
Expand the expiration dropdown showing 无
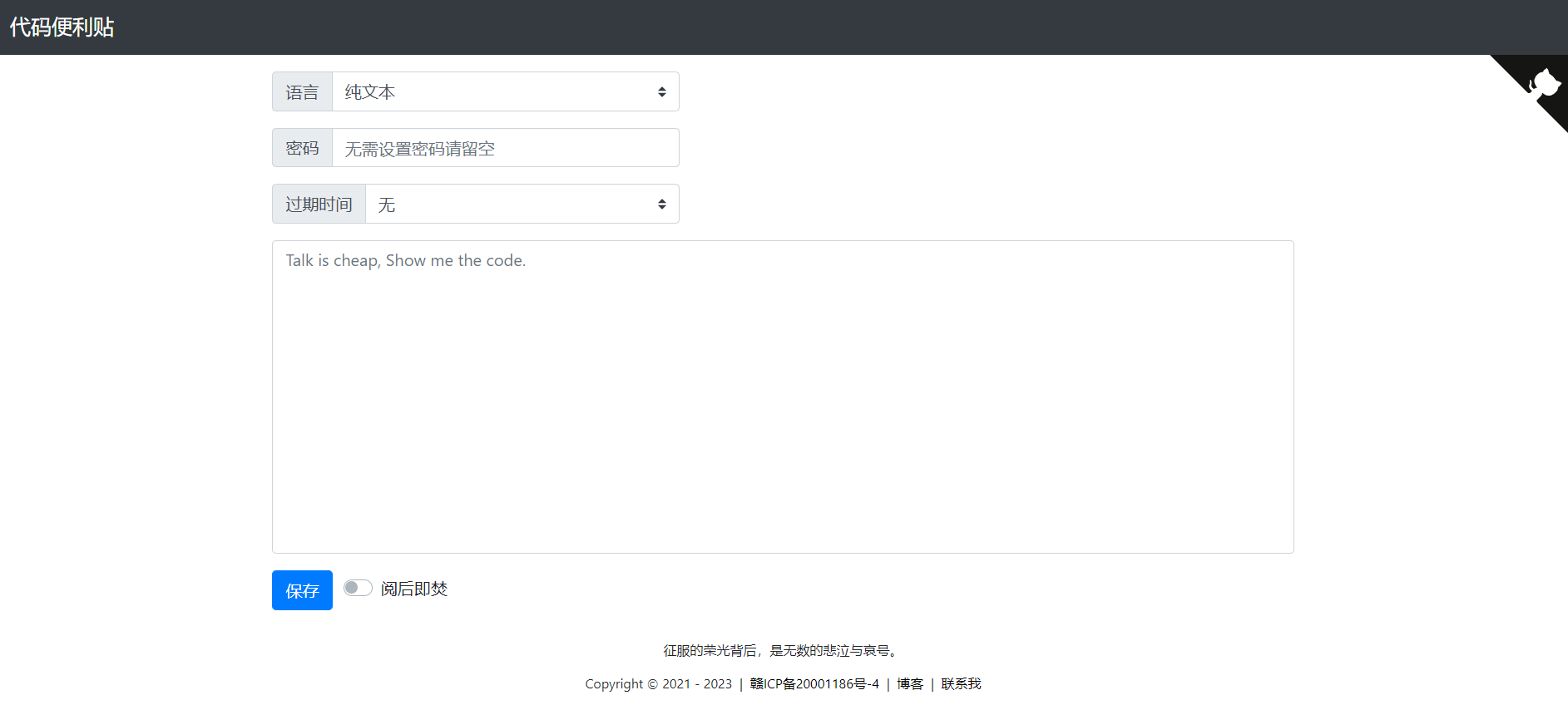click(x=516, y=205)
